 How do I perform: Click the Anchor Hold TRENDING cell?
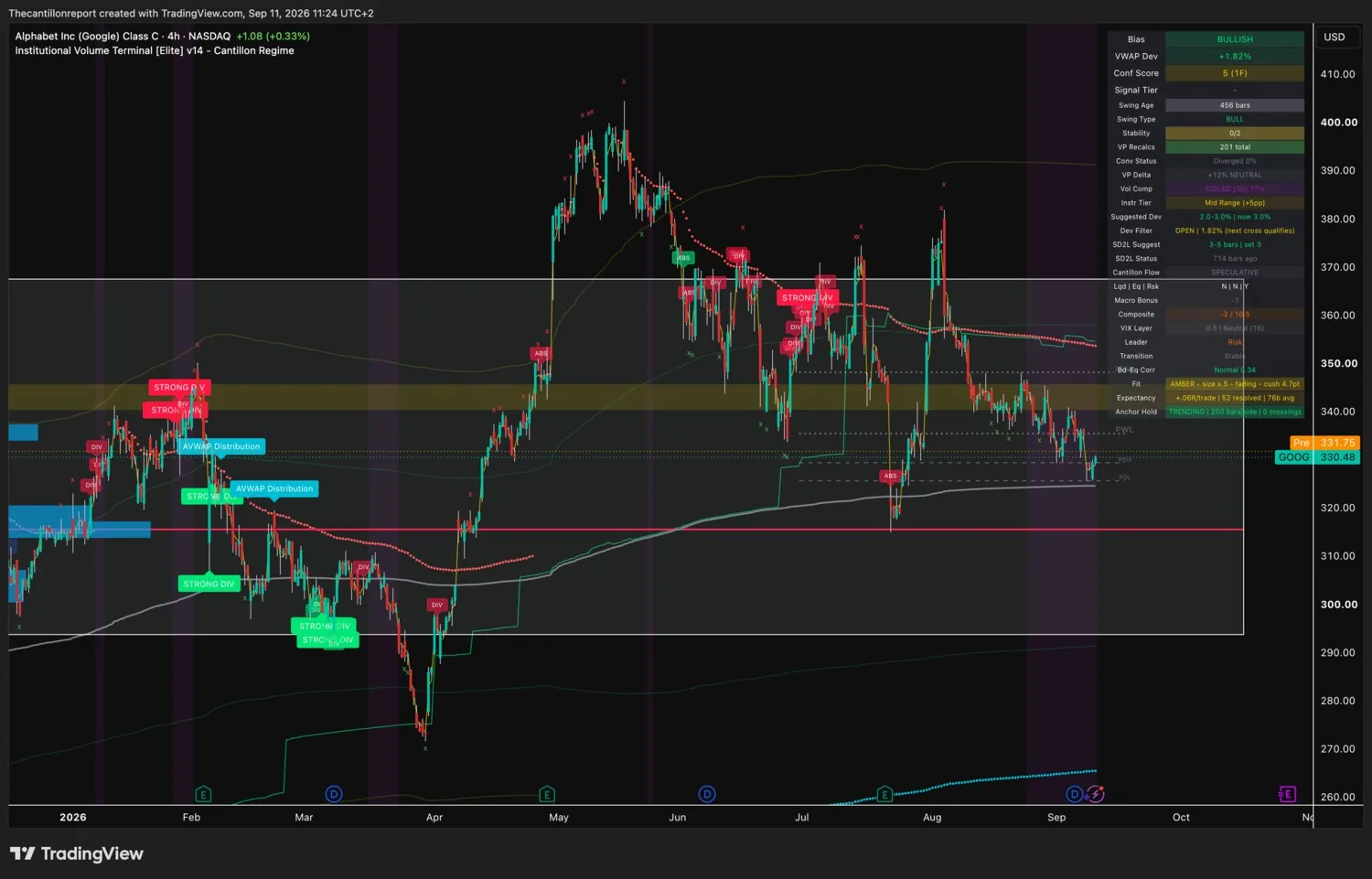pos(1235,412)
